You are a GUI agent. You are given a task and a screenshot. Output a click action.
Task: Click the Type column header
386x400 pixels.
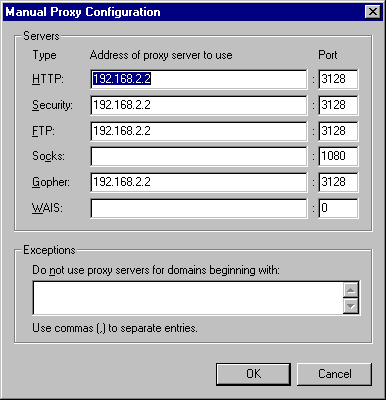[44, 56]
